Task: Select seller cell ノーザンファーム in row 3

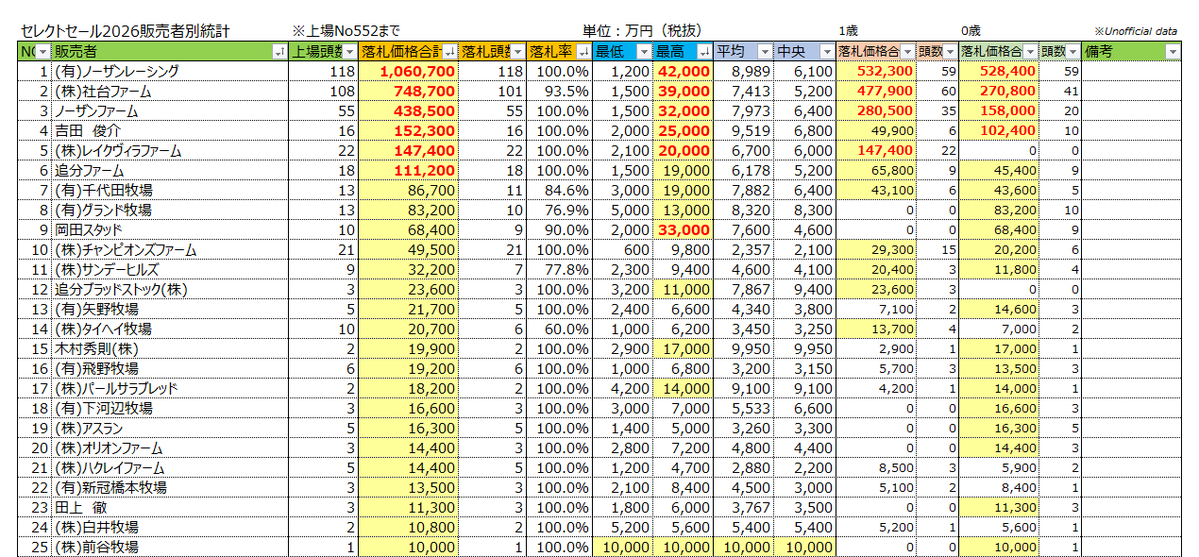Action: click(x=171, y=111)
